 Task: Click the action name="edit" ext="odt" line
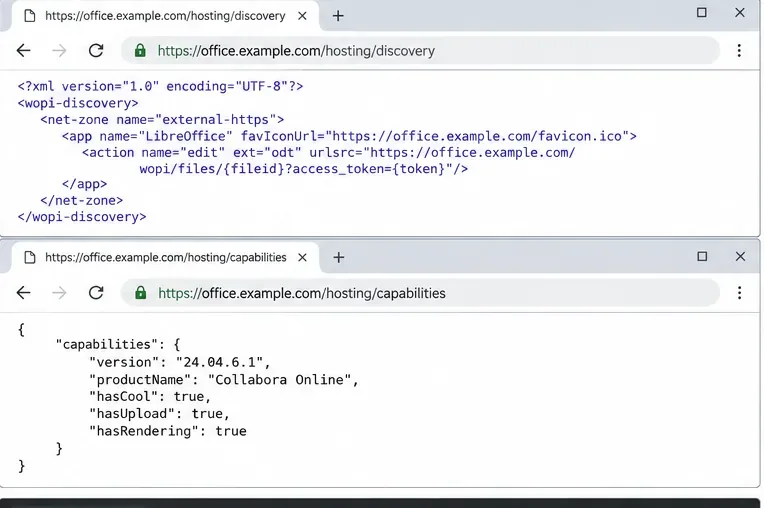[329, 153]
